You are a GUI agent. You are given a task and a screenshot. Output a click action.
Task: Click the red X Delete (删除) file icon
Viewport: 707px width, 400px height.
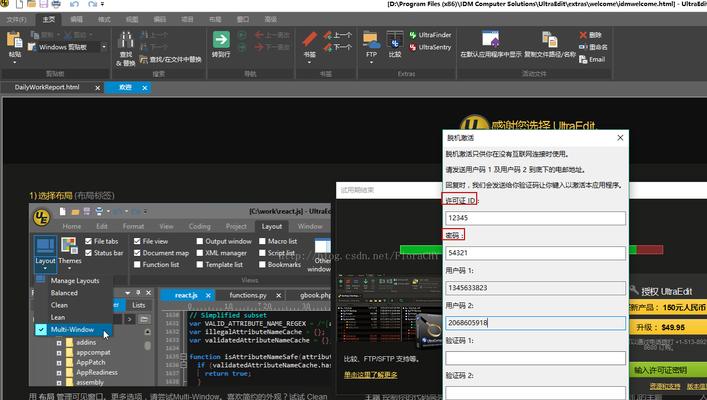[x=583, y=35]
